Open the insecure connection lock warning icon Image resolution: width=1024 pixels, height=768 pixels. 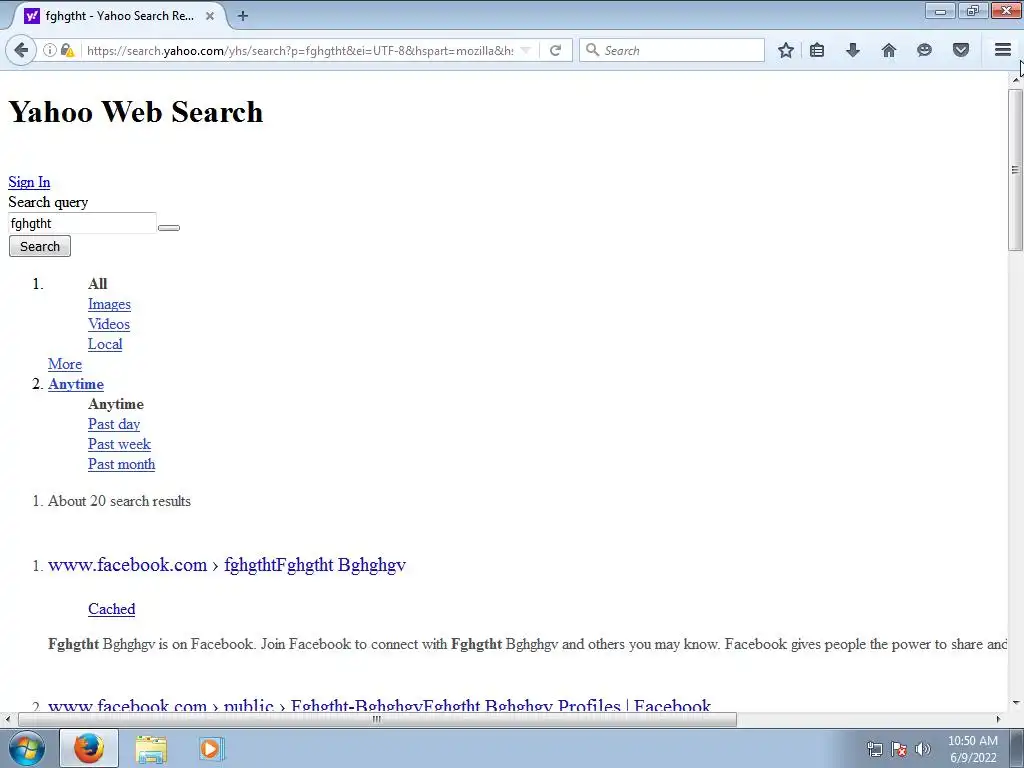(x=67, y=50)
